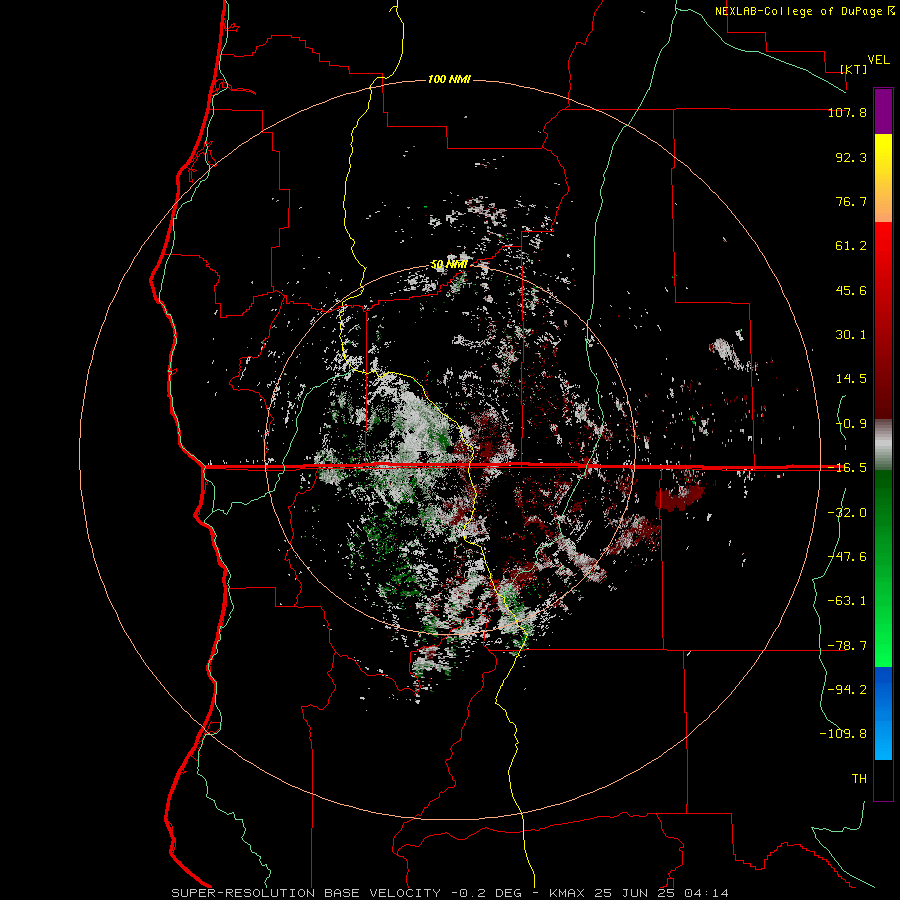Select the 107.8 velocity scale value
Viewport: 900px width, 900px height.
(x=847, y=112)
